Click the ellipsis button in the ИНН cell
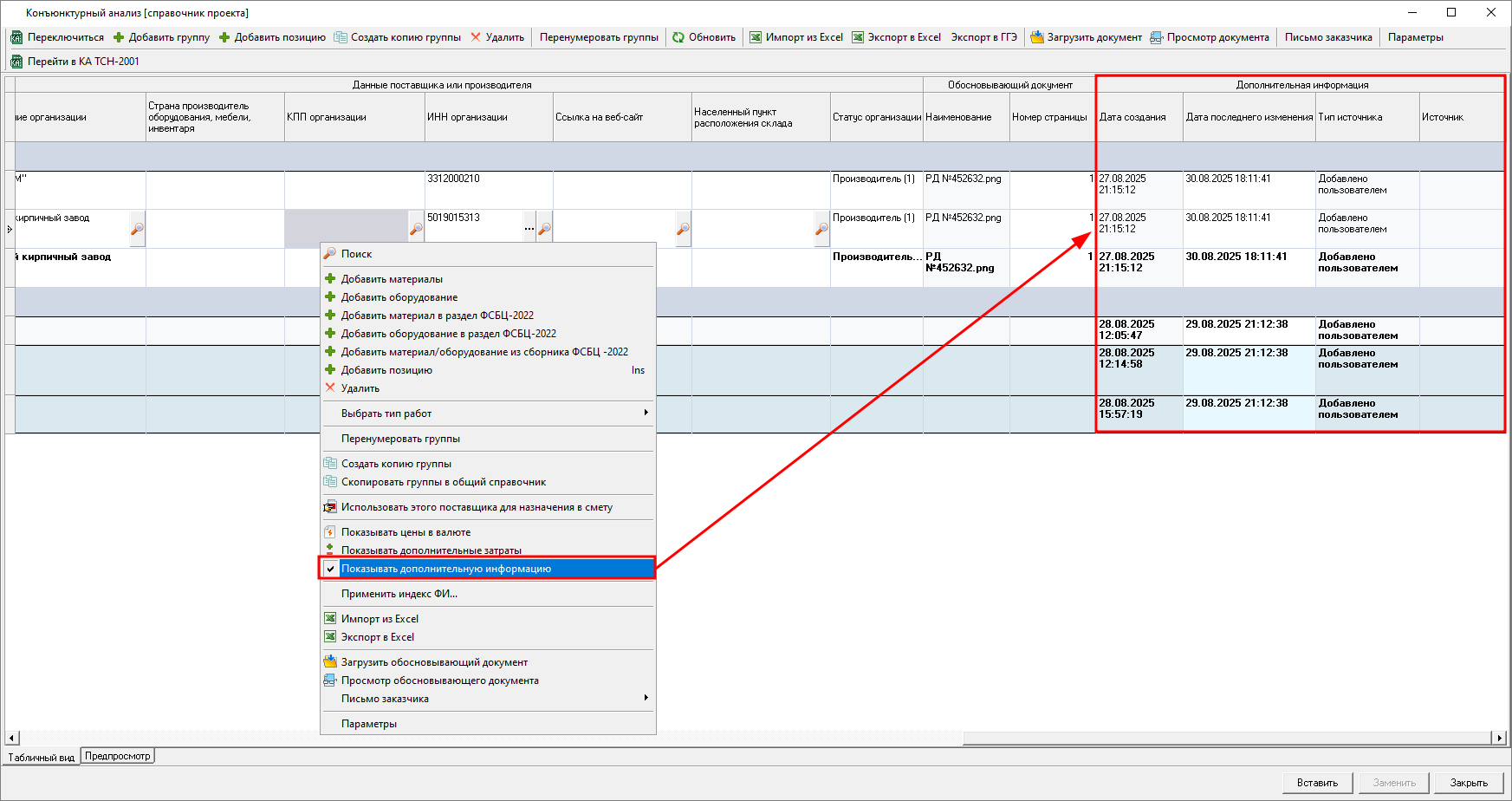 pos(529,229)
